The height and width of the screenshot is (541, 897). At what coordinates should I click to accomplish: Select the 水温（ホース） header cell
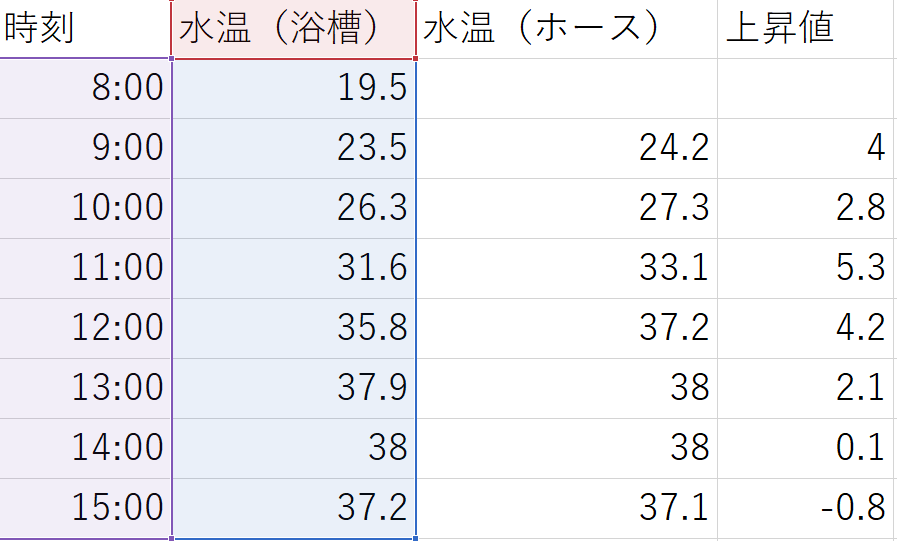click(x=567, y=29)
